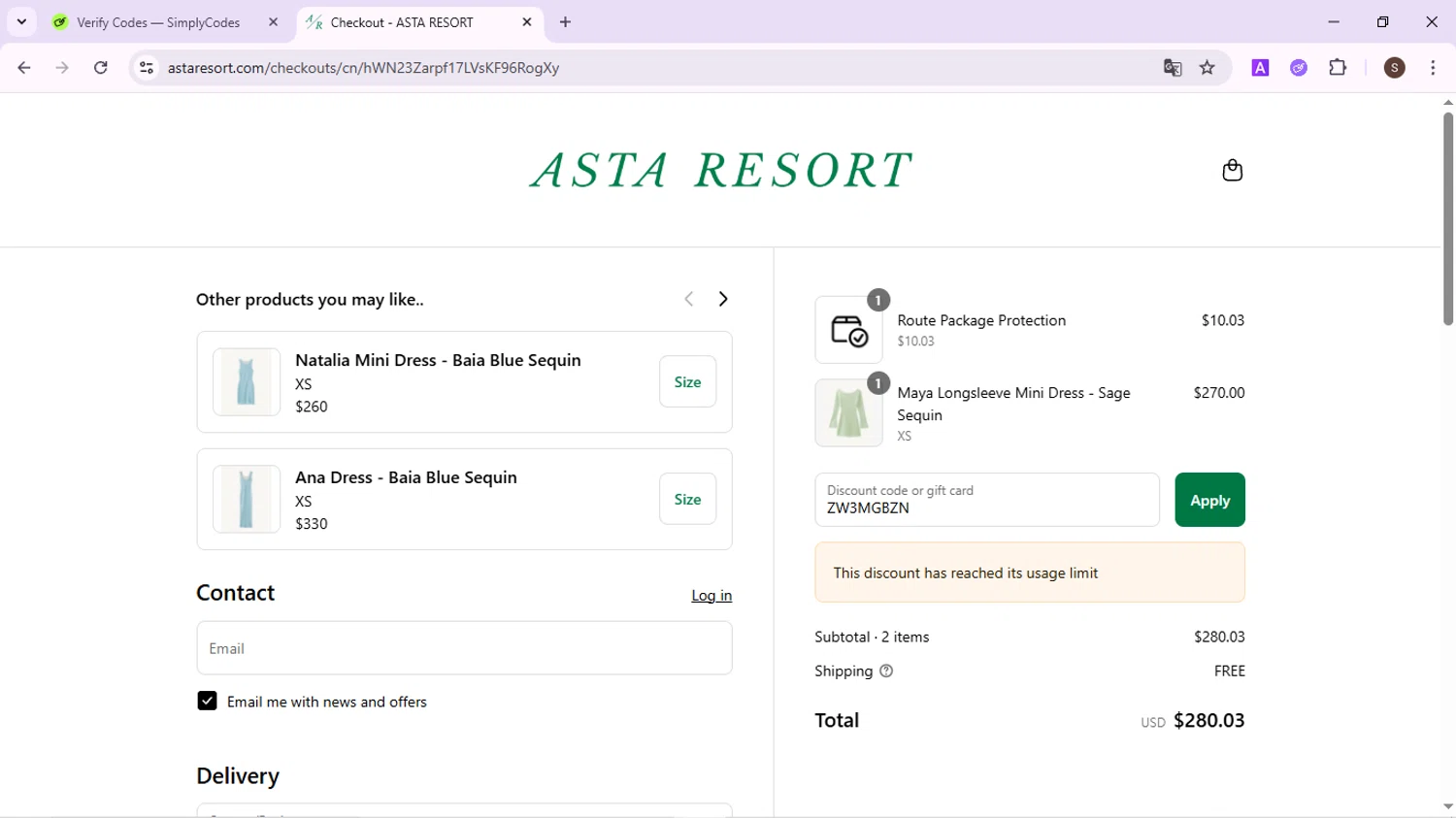The image size is (1456, 818).
Task: Open the purple A extension icon
Action: [1260, 68]
